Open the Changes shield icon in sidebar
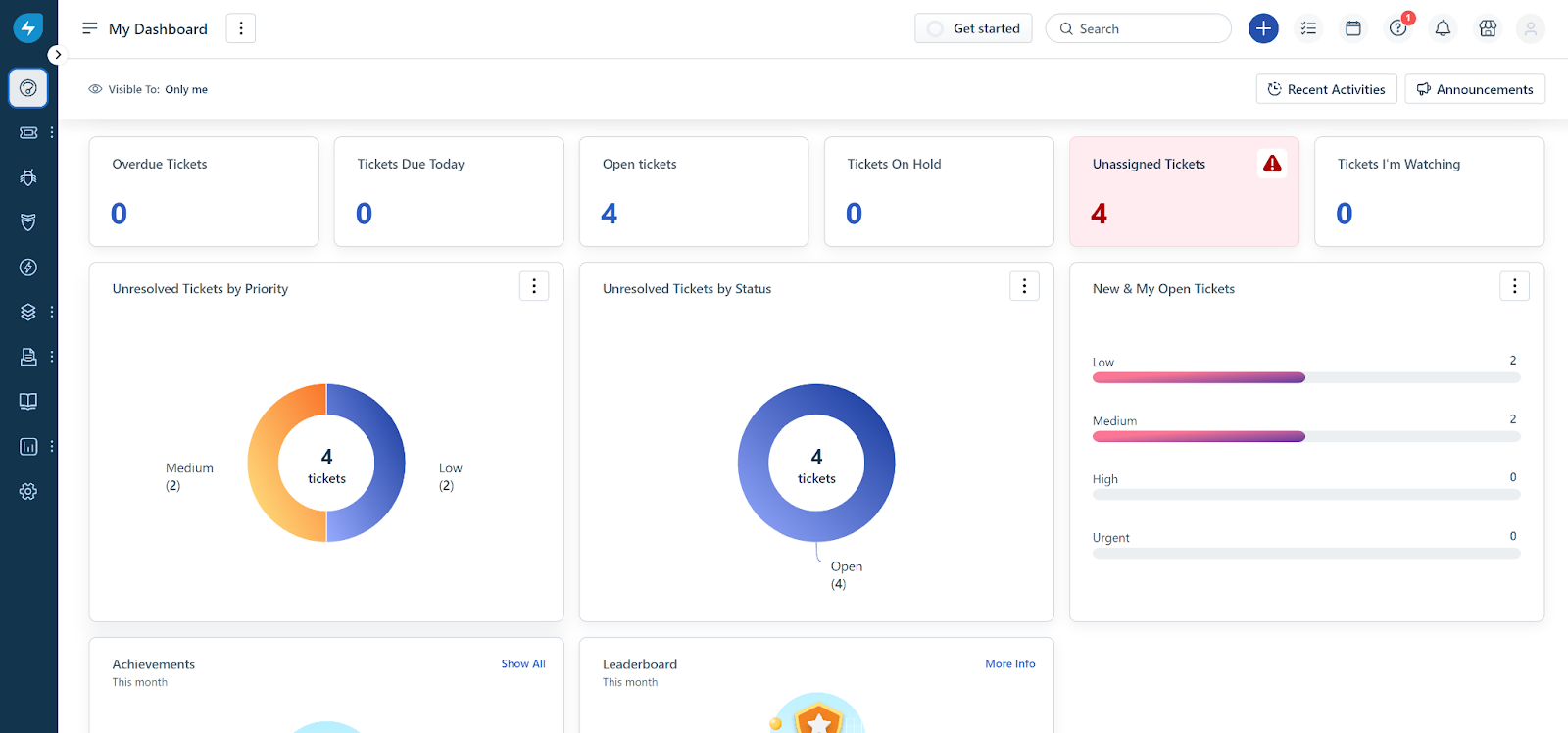The height and width of the screenshot is (733, 1568). coord(28,222)
